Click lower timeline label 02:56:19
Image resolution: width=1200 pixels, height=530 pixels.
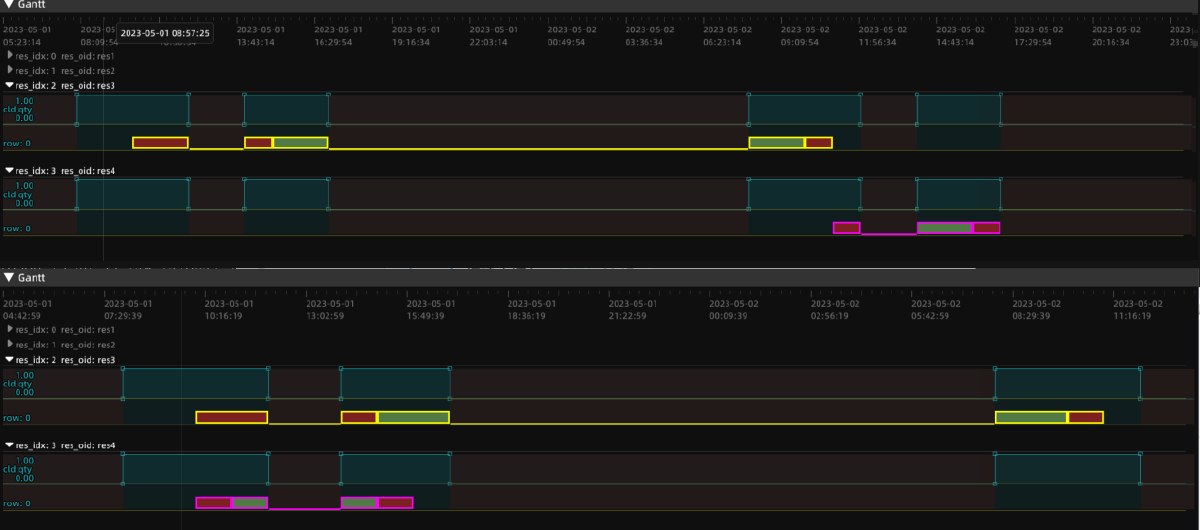[x=829, y=315]
